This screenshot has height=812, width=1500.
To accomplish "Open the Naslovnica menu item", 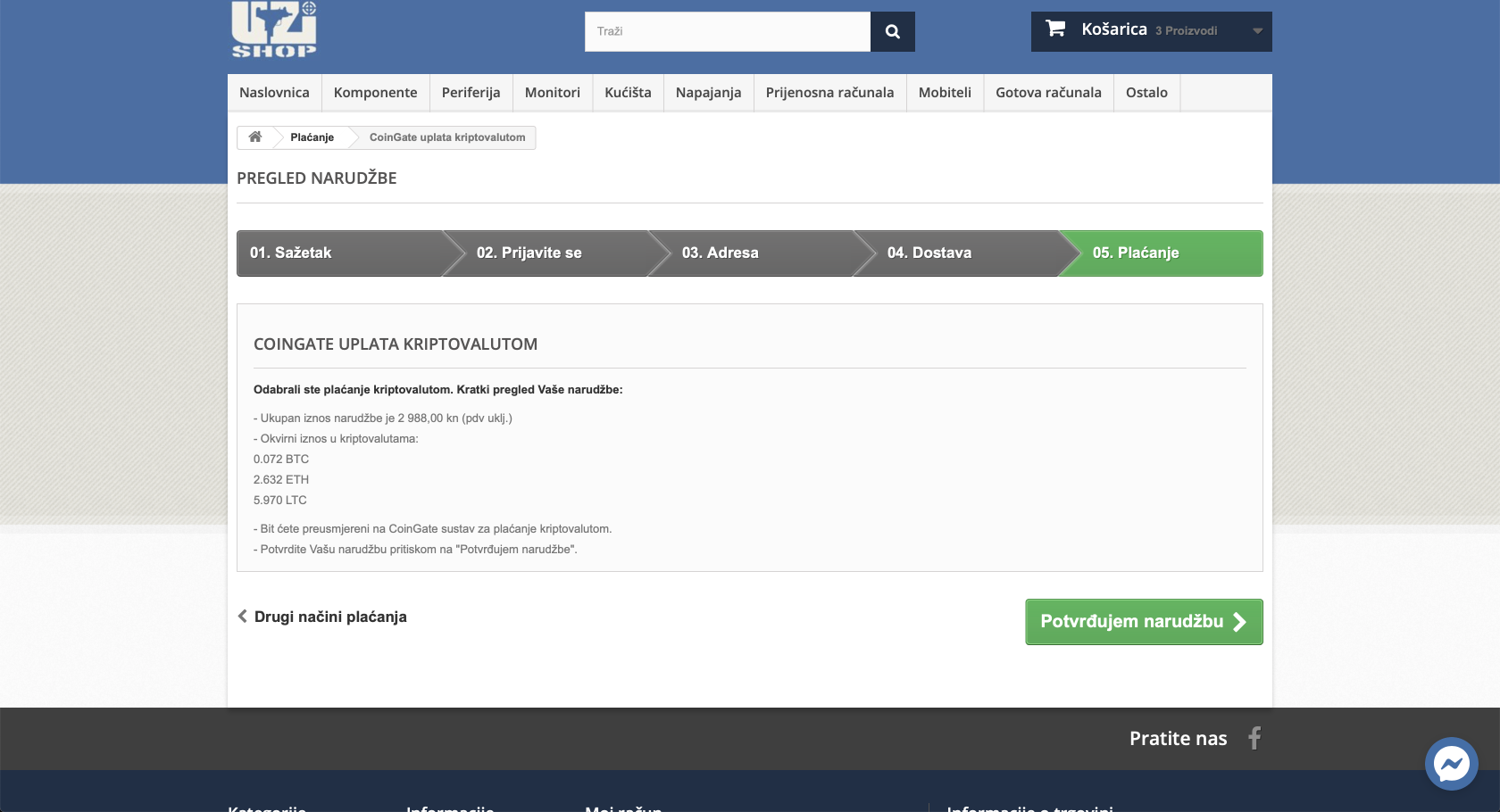I will [x=274, y=93].
